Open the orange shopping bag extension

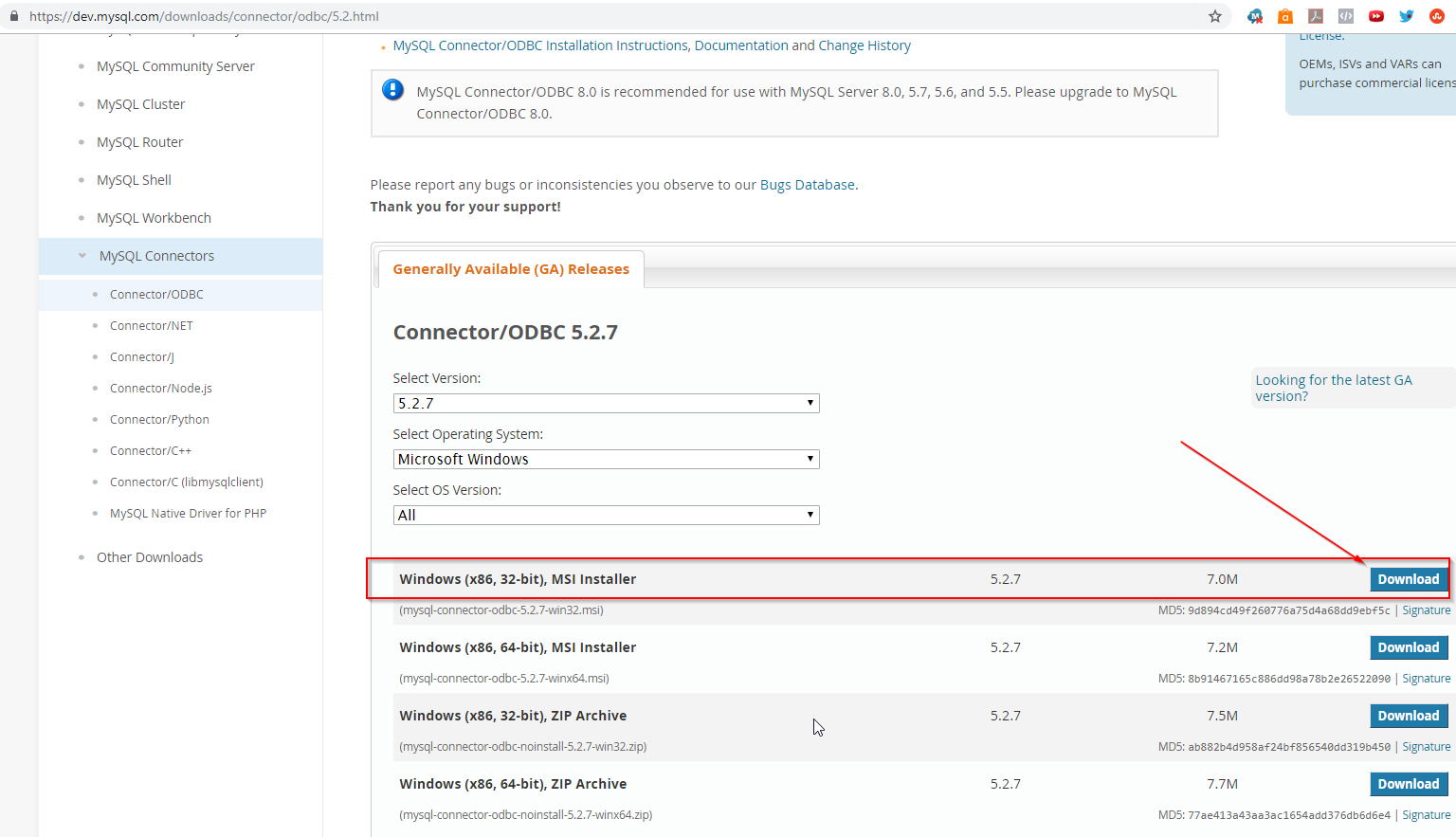point(1285,16)
